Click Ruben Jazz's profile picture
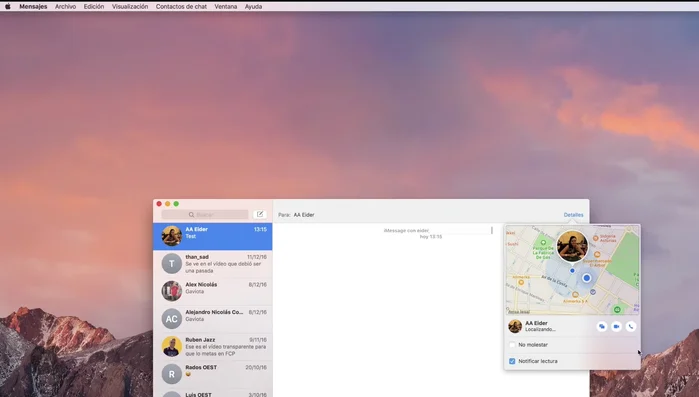Viewport: 699px width, 397px height. [172, 347]
